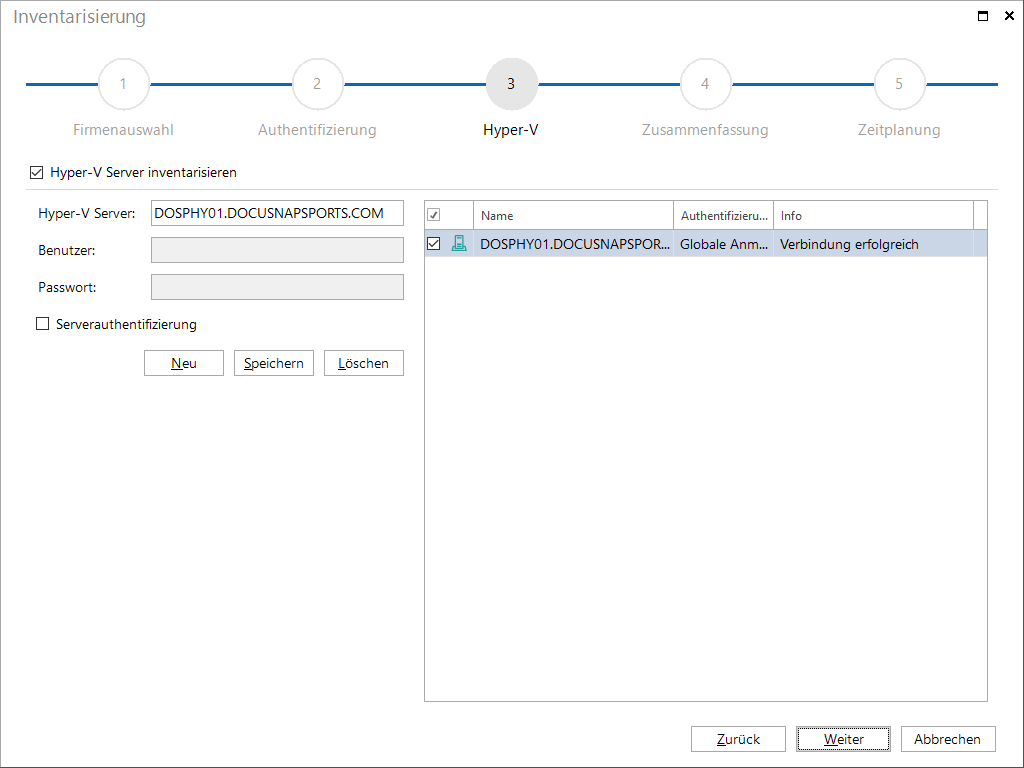Sort by the Authentifizierung column header

pyautogui.click(x=724, y=216)
